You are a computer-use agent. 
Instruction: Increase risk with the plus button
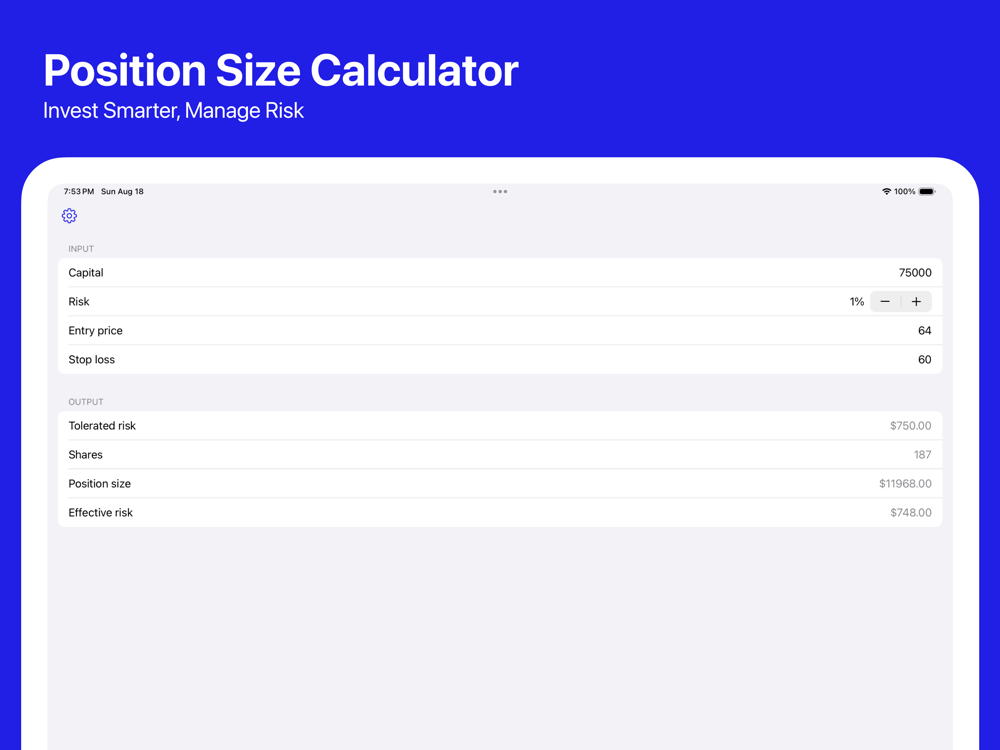click(x=916, y=301)
